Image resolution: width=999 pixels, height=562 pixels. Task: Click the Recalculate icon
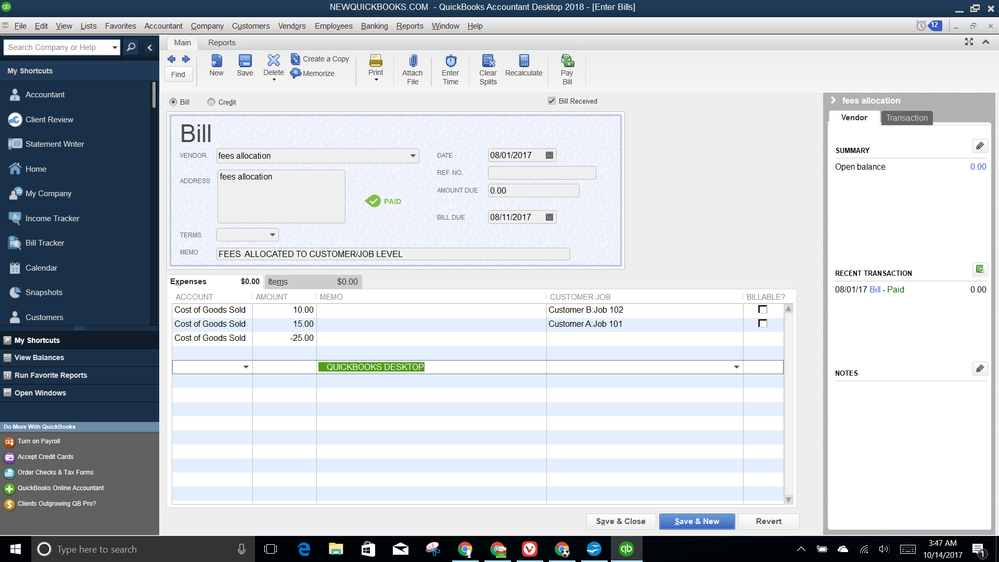pyautogui.click(x=524, y=61)
